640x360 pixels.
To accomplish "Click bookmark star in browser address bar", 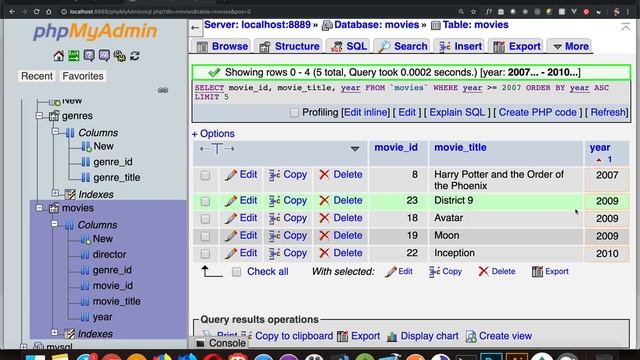I will 473,12.
